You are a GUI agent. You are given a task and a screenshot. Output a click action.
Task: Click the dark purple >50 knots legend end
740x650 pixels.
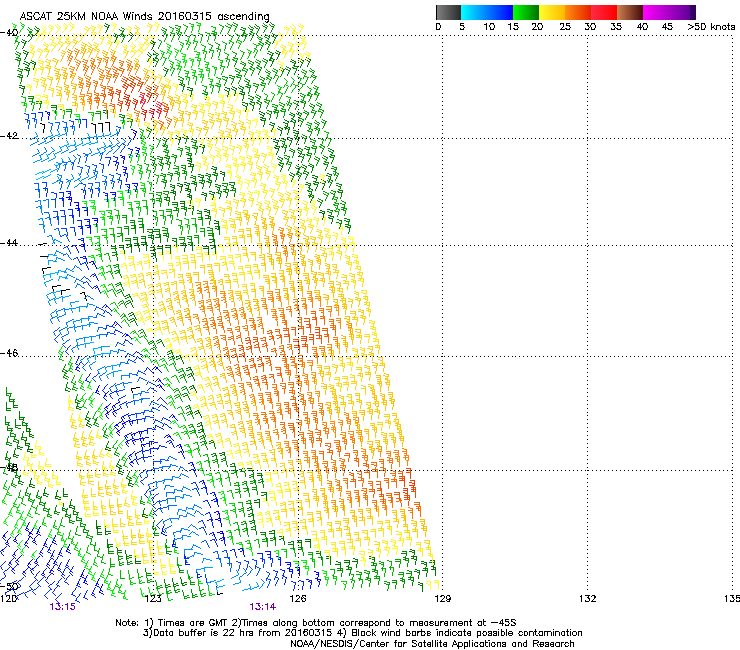692,12
